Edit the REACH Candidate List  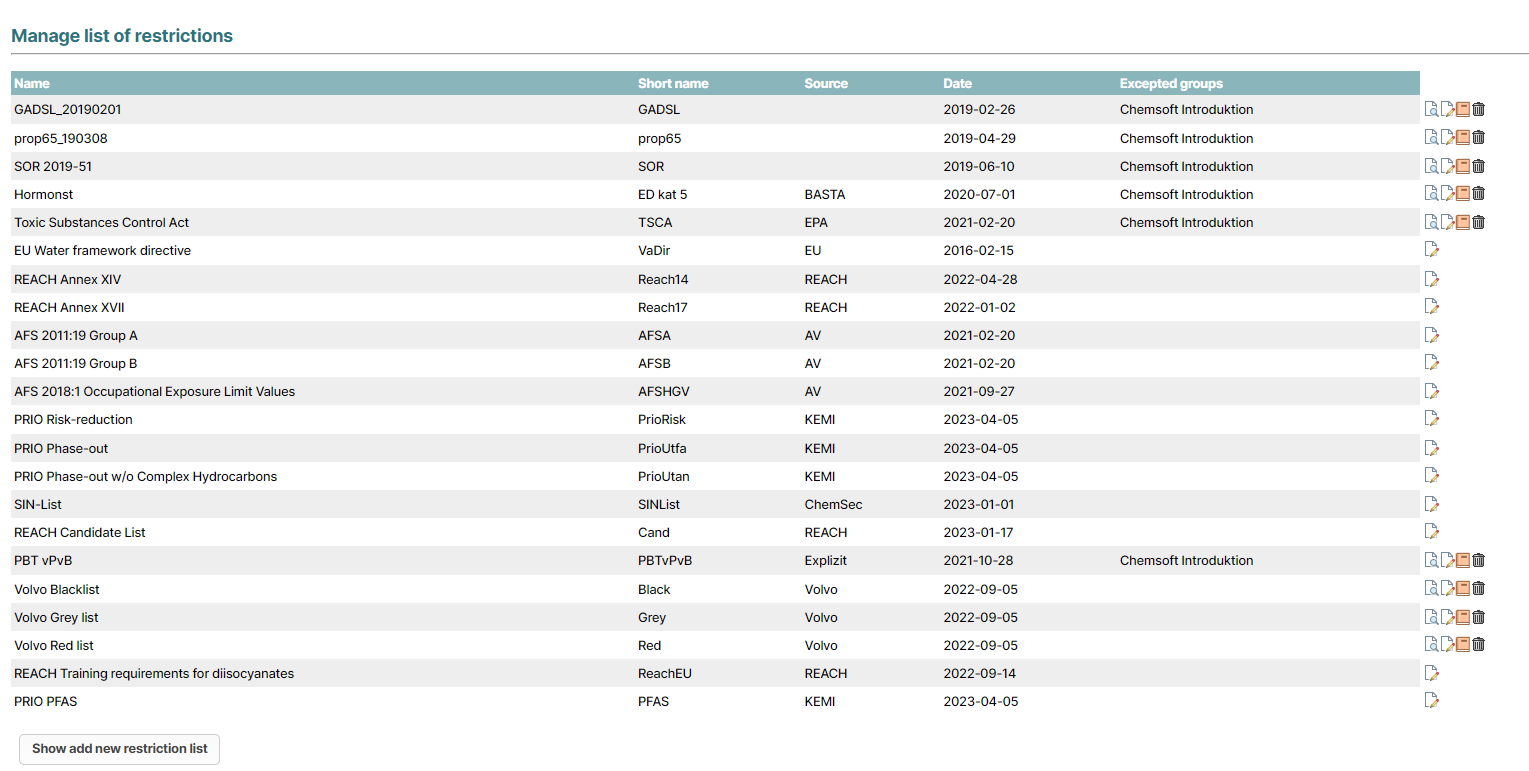[x=1431, y=532]
